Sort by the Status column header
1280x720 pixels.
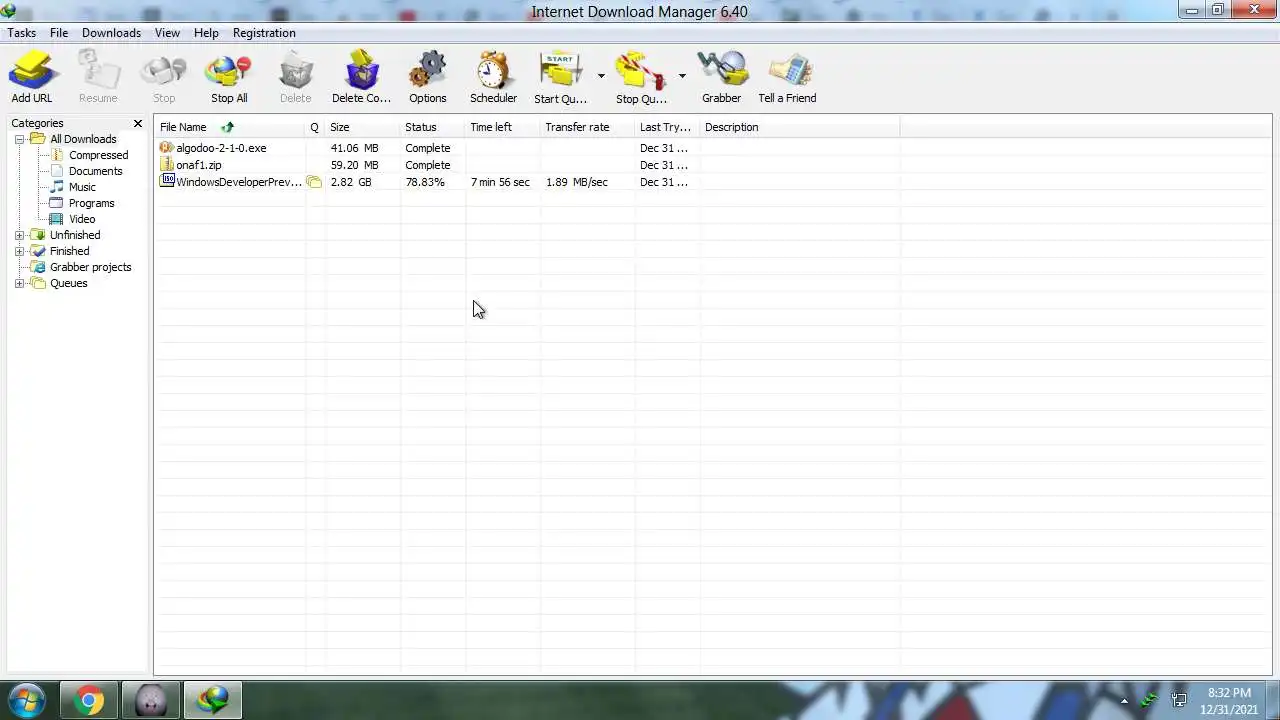433,127
